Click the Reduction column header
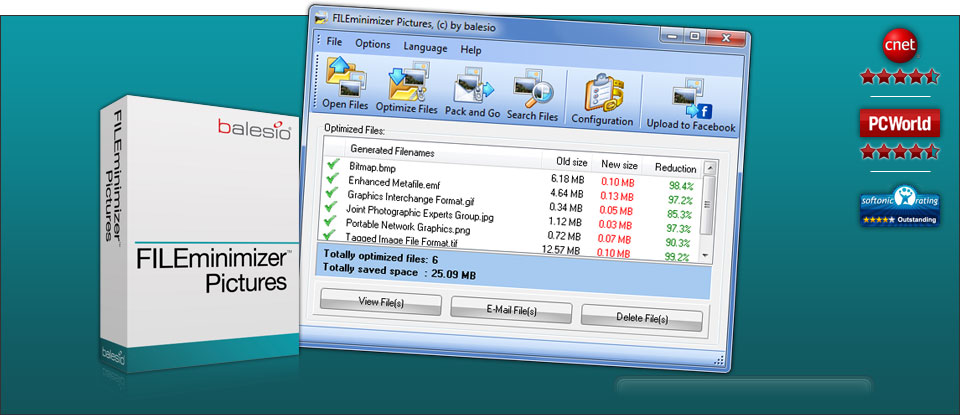960x415 pixels. [x=675, y=167]
